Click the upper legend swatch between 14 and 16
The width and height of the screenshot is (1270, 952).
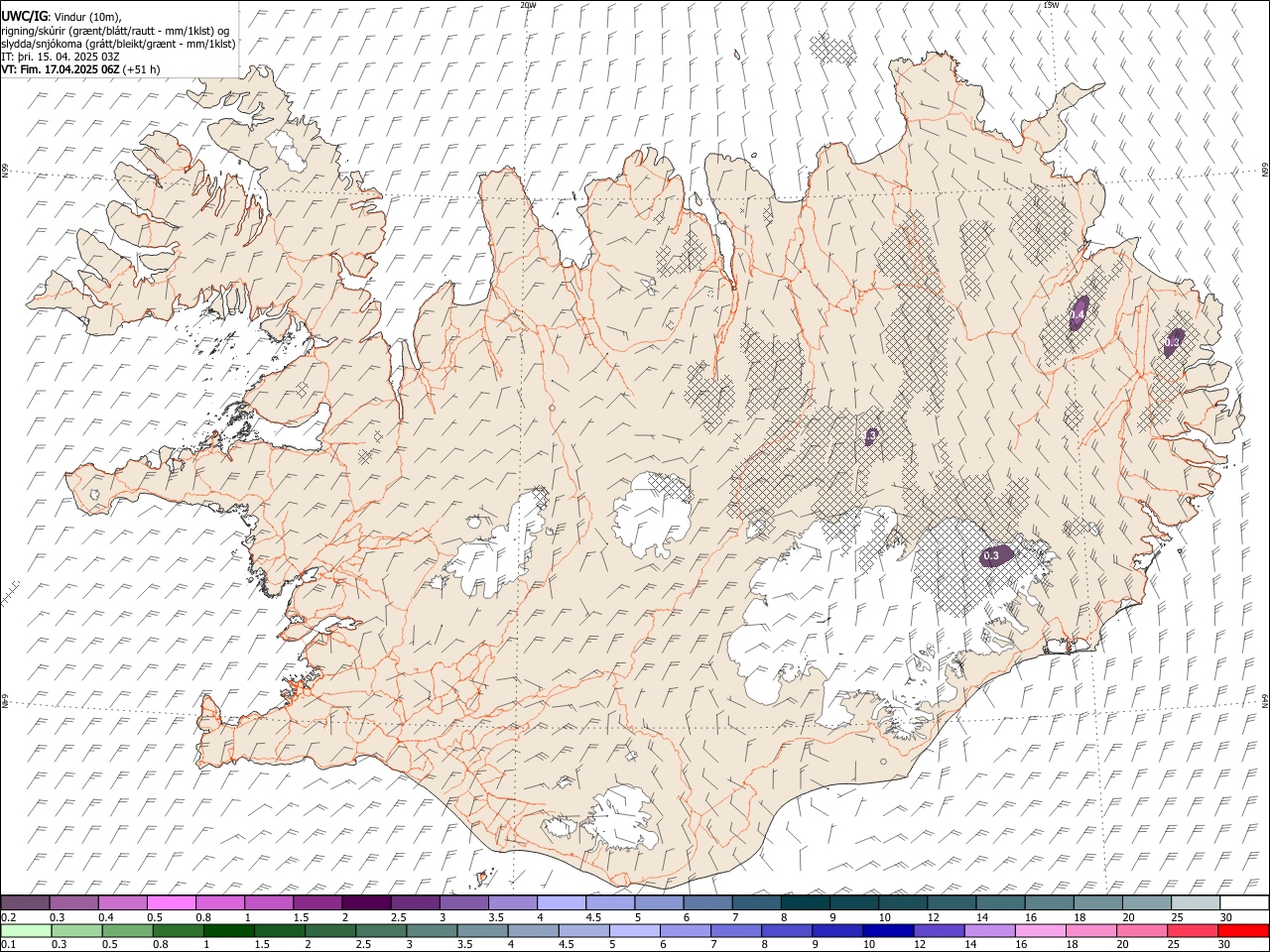tap(1000, 902)
